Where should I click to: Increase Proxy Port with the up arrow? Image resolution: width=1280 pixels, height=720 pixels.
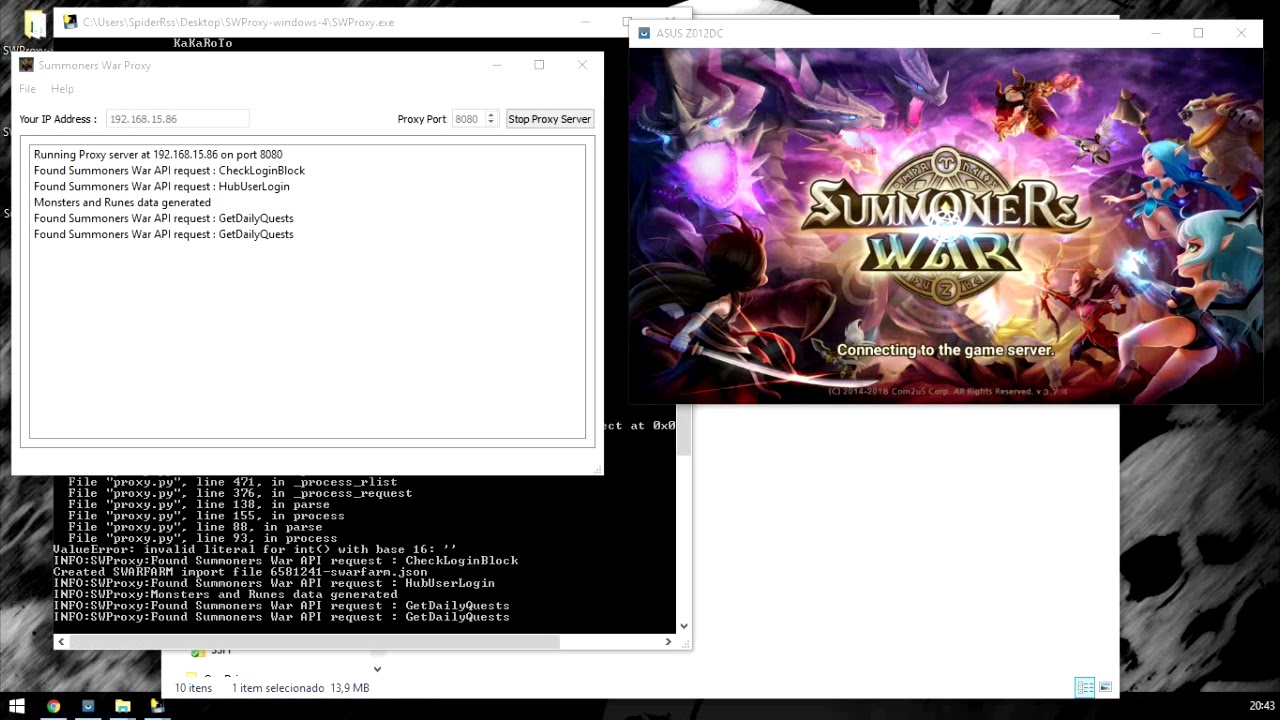point(491,115)
